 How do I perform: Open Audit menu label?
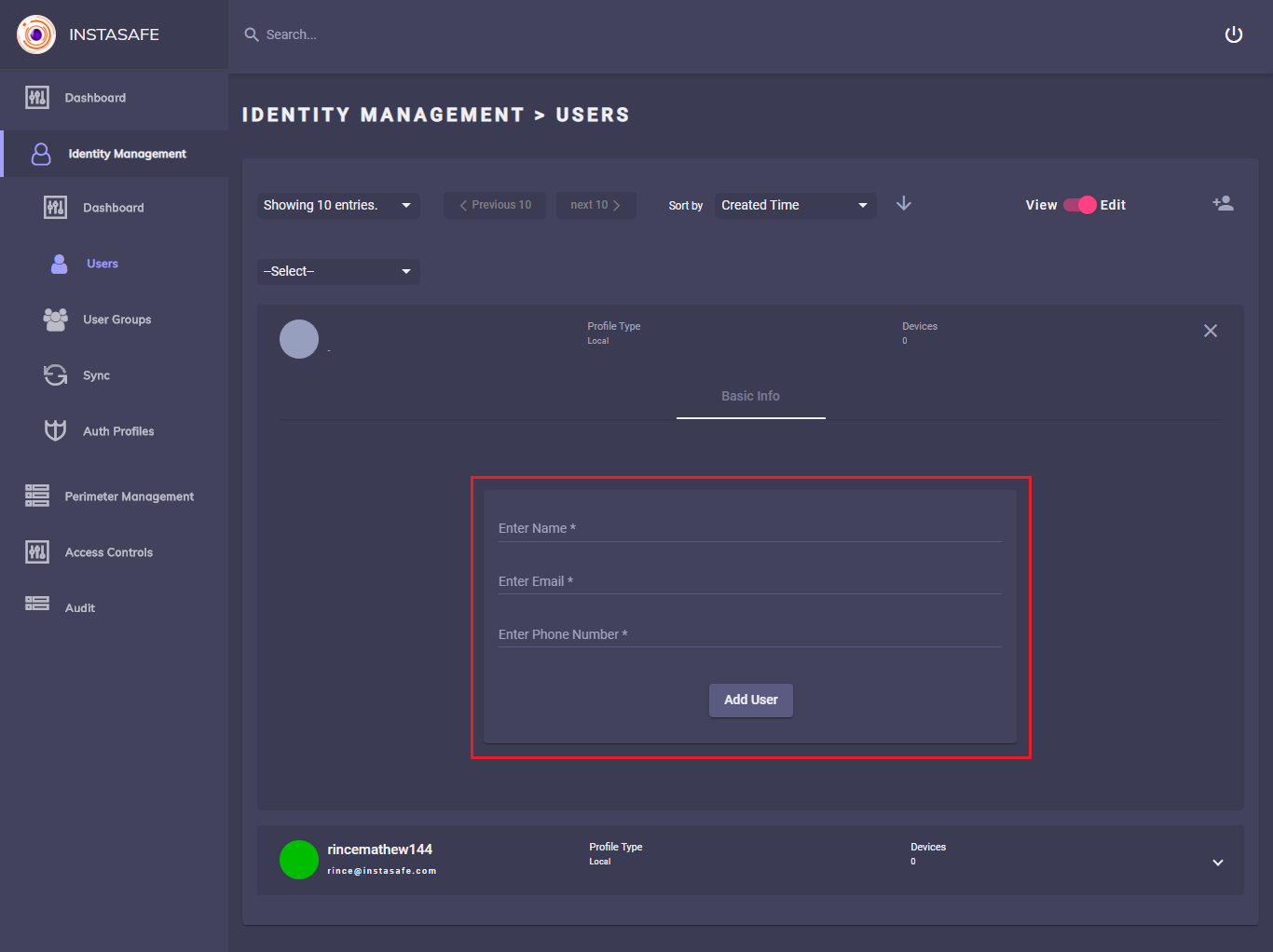coord(80,608)
